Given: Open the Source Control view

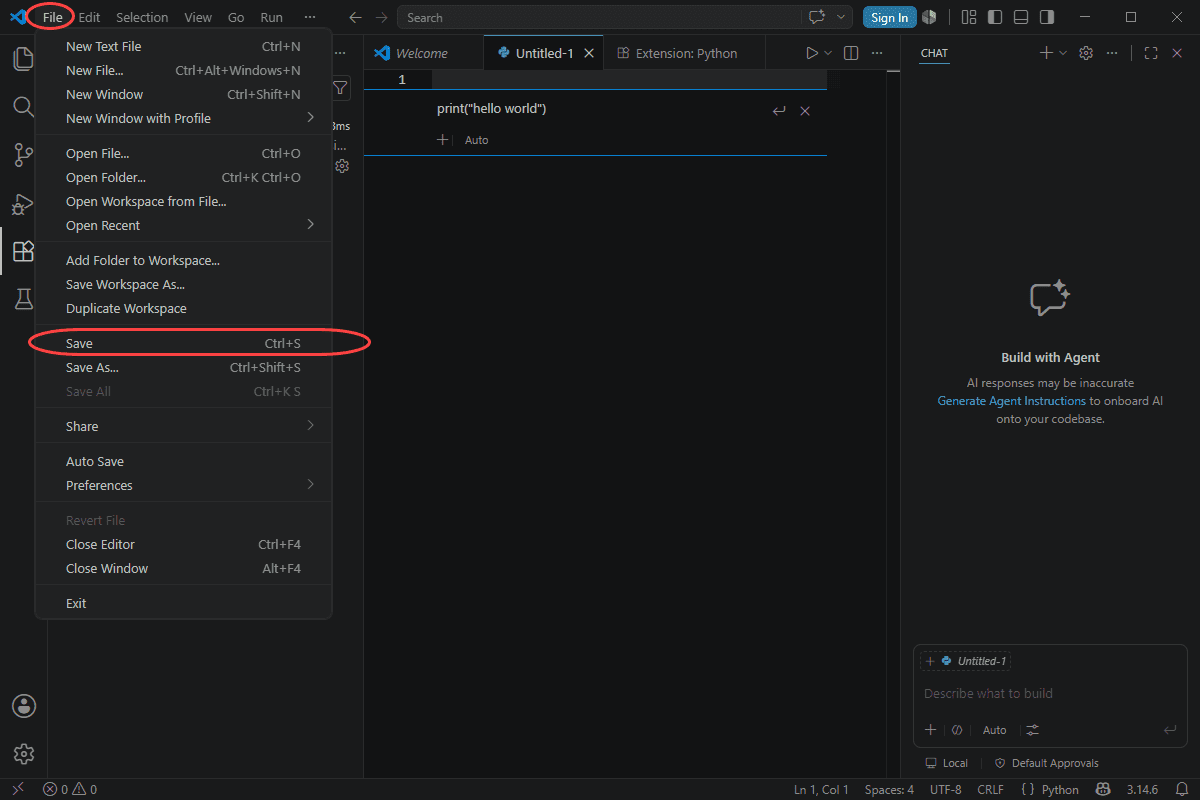Looking at the screenshot, I should click(x=23, y=155).
